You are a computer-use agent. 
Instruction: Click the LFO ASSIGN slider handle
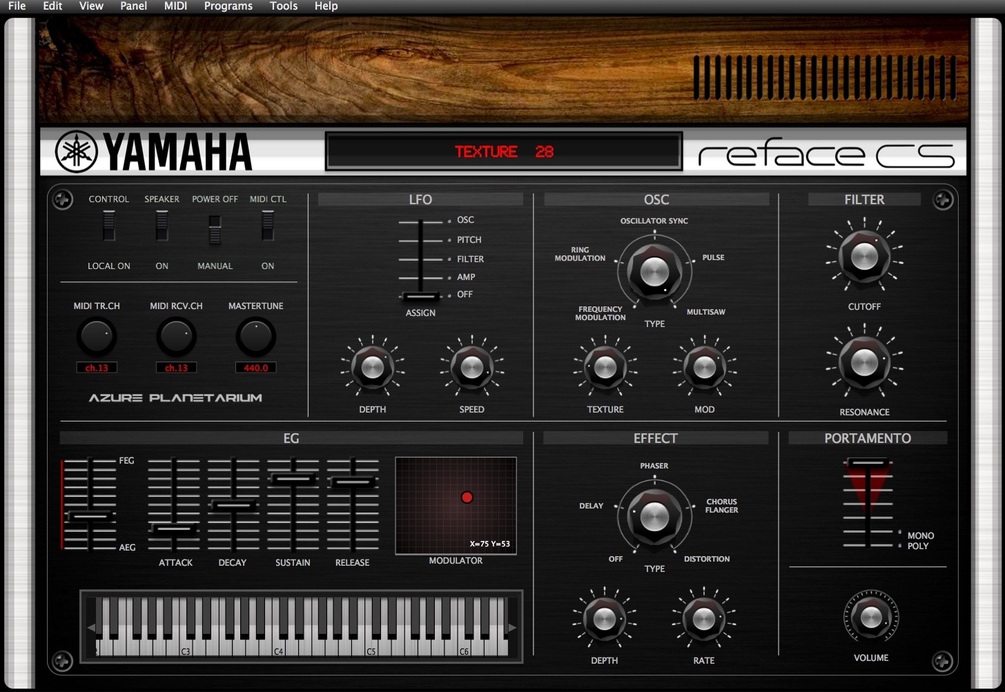(x=420, y=297)
